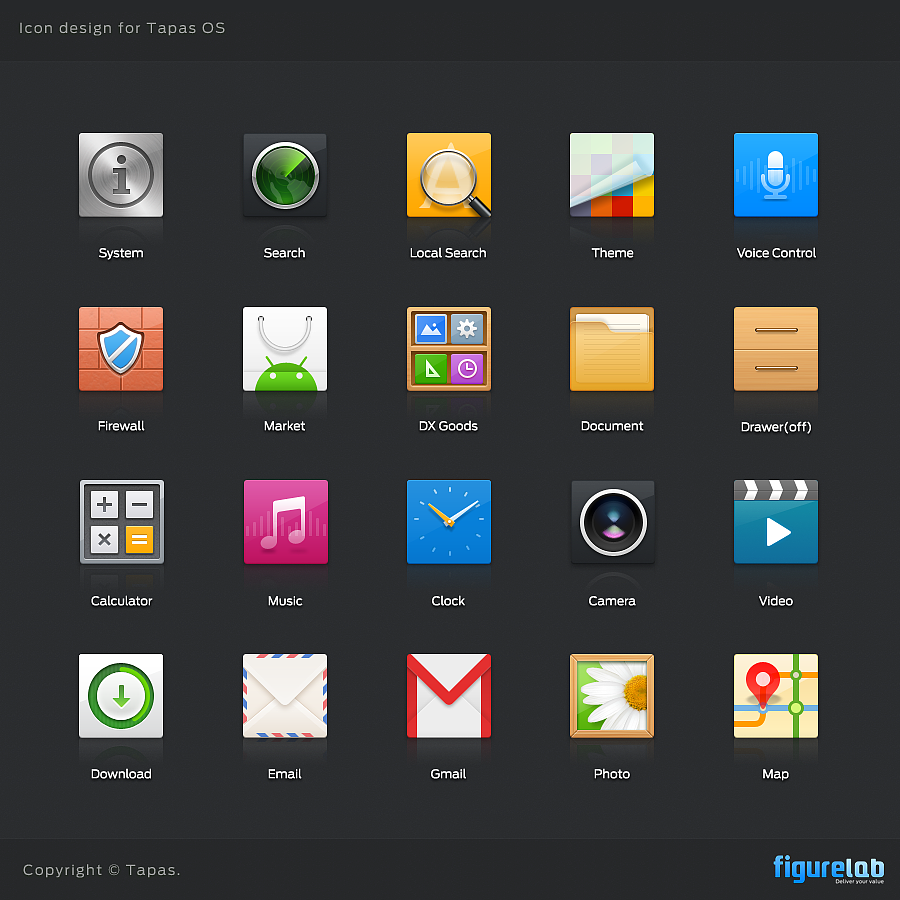
Task: Activate Voice Control microphone icon
Action: [775, 174]
